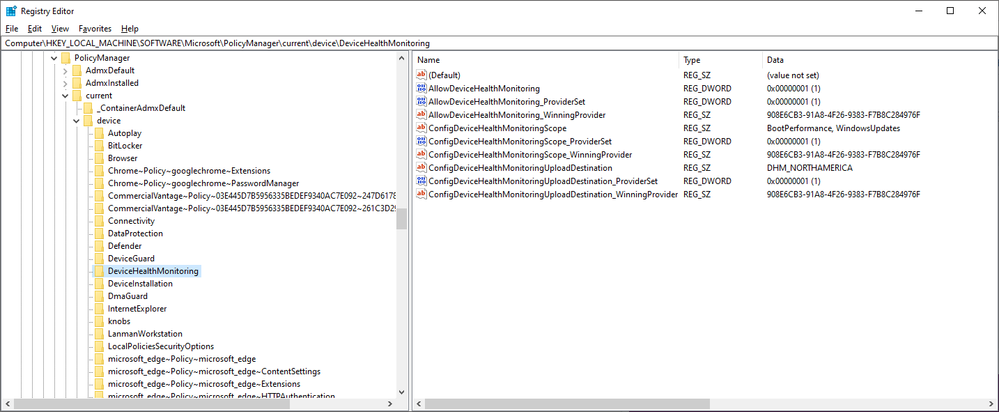Viewport: 999px width, 412px height.
Task: Click the DataProtection folder icon
Action: pyautogui.click(x=99, y=234)
